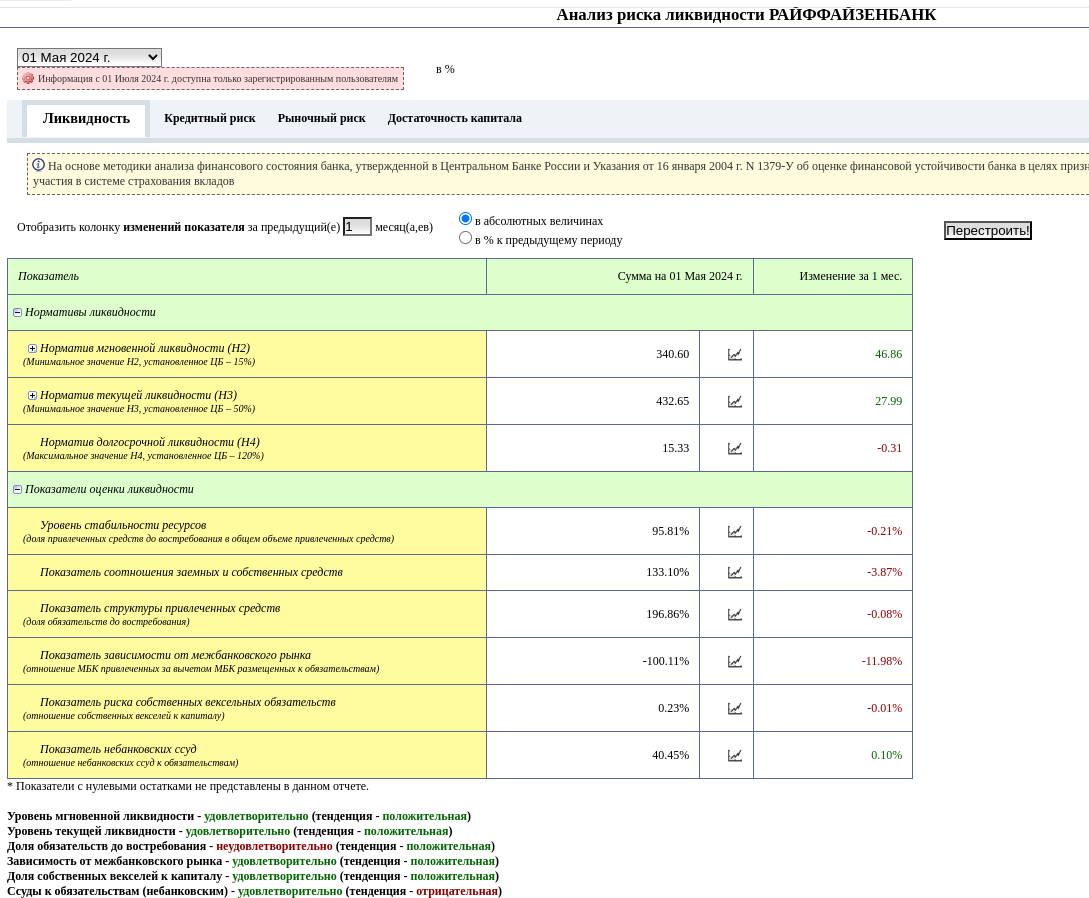Image resolution: width=1089 pixels, height=898 pixels.
Task: Open chart for Уровень стабильности ресурсов
Action: (735, 531)
